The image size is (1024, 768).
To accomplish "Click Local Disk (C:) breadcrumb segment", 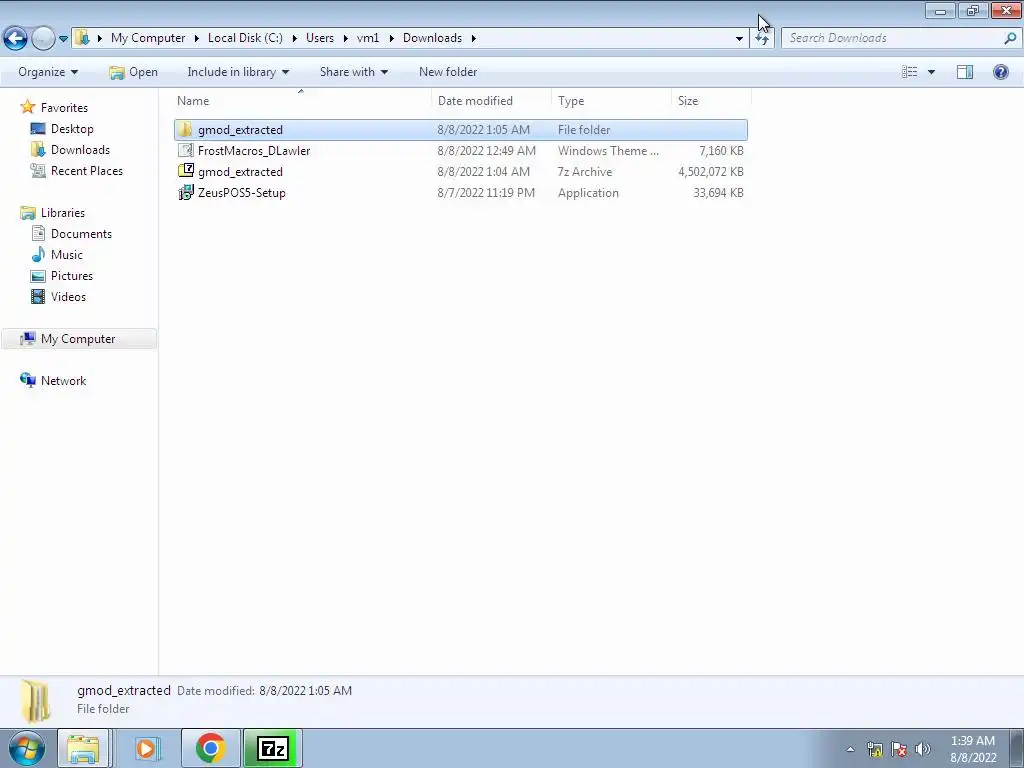I will tap(245, 38).
